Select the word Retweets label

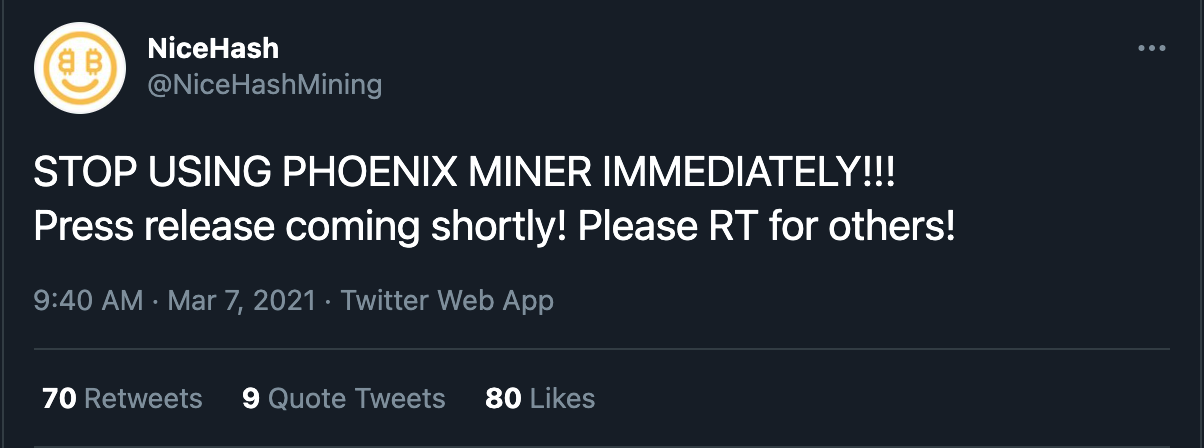144,398
